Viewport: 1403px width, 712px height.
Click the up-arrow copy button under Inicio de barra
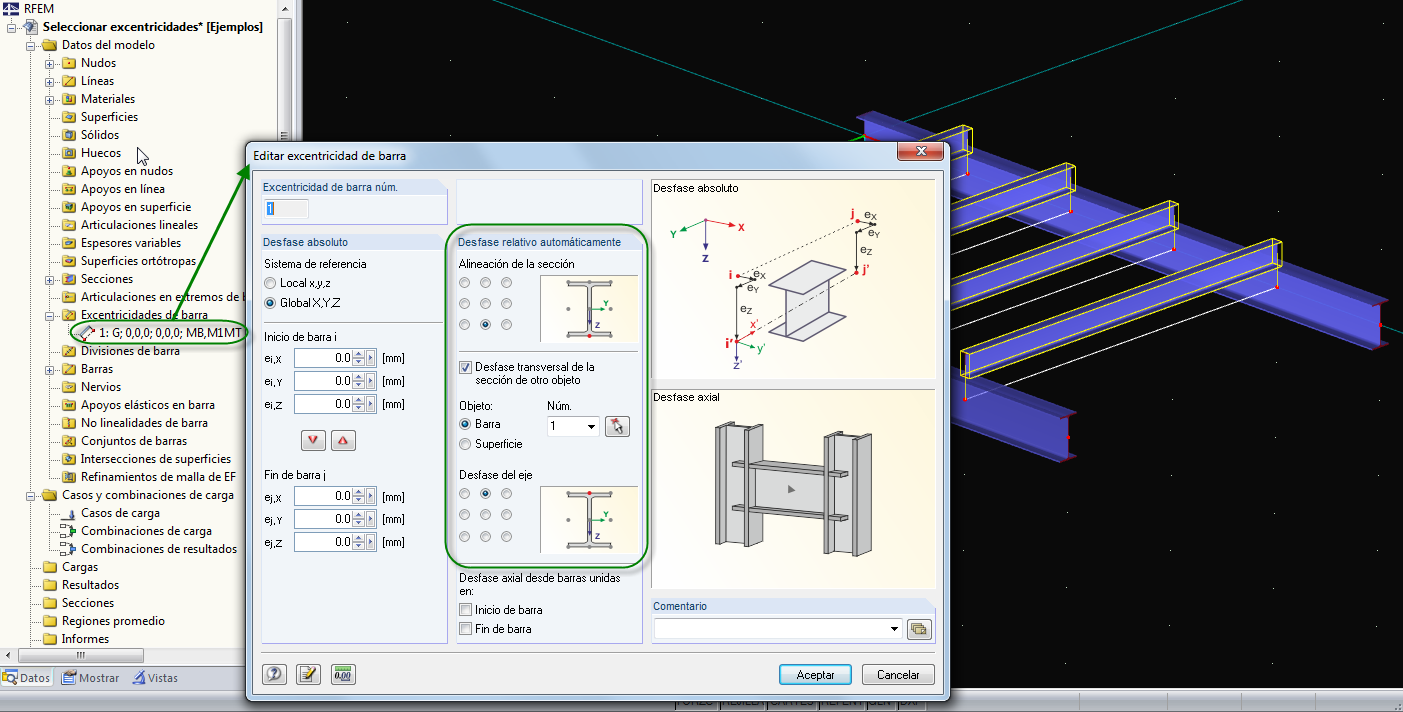point(343,441)
